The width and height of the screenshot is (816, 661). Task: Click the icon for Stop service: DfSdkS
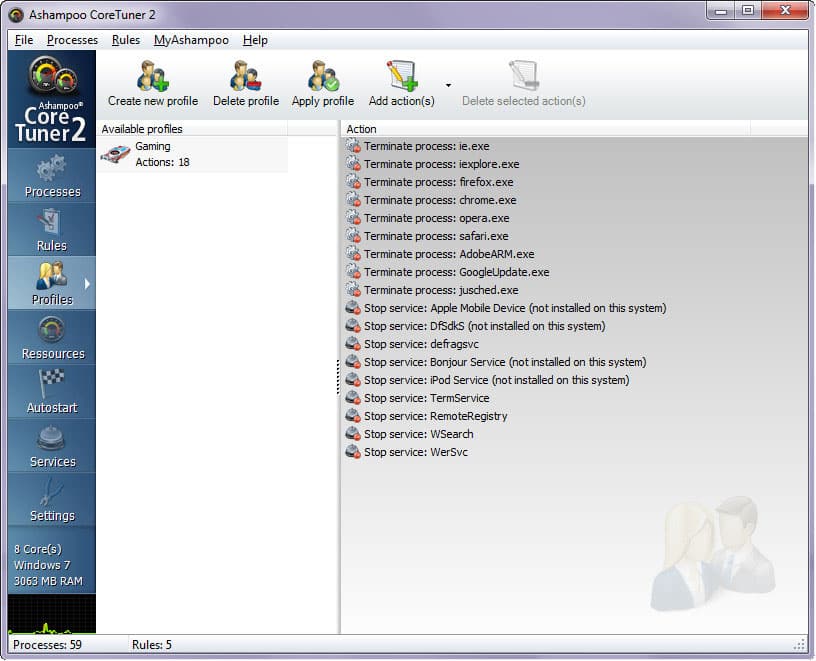[x=353, y=326]
